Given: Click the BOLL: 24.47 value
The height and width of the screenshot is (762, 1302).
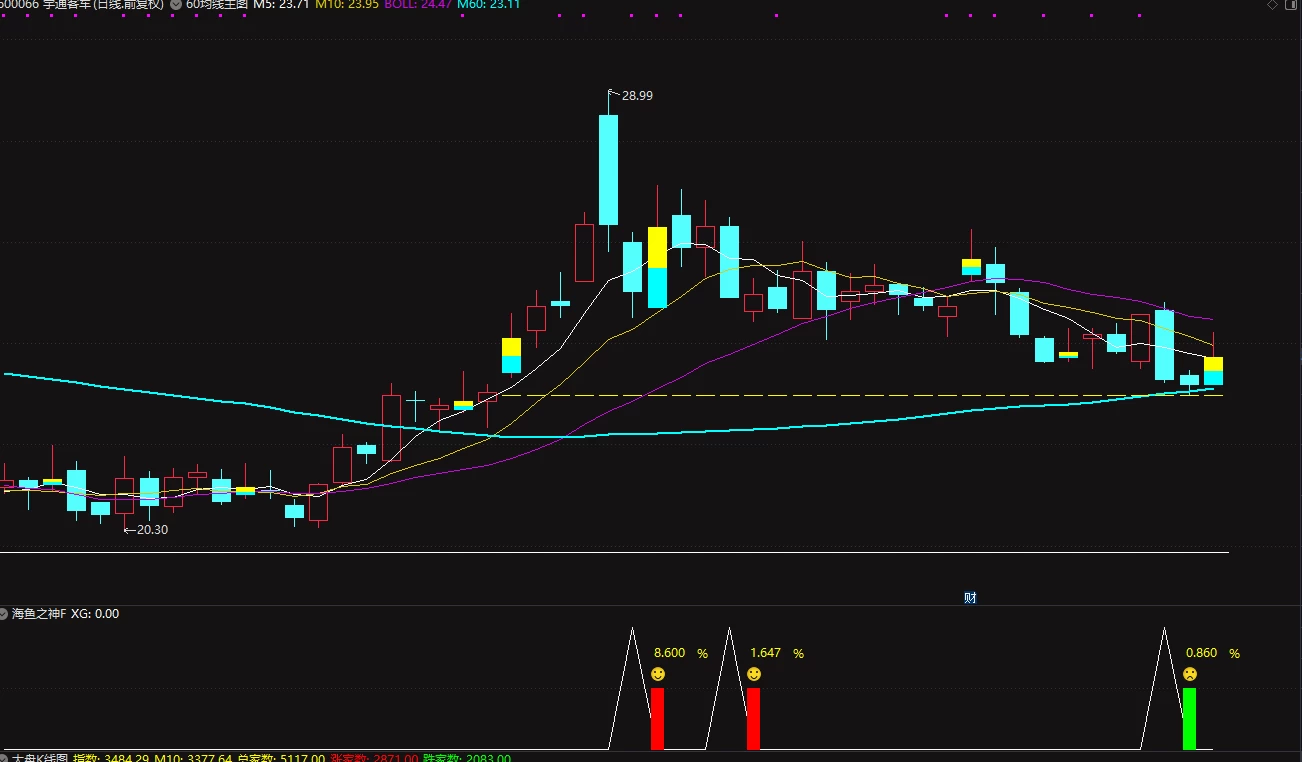Looking at the screenshot, I should 418,4.
